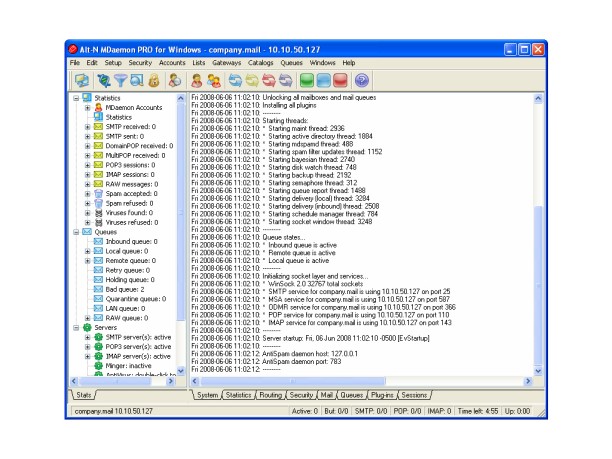Image resolution: width=612 pixels, height=459 pixels.
Task: Click the log pane vertical scrollbar thumb
Action: [x=538, y=285]
